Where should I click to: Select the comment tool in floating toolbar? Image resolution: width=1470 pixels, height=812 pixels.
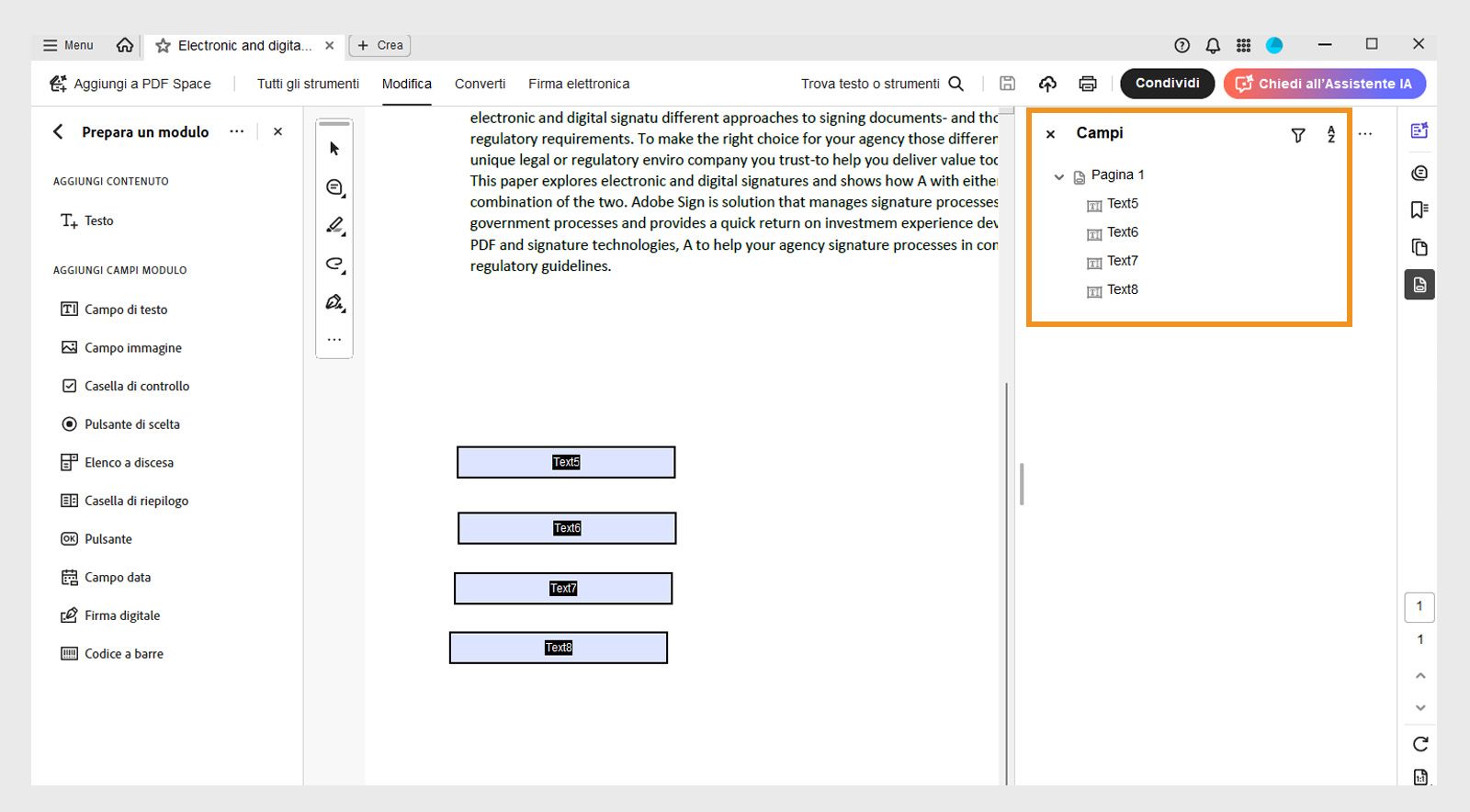click(x=334, y=187)
